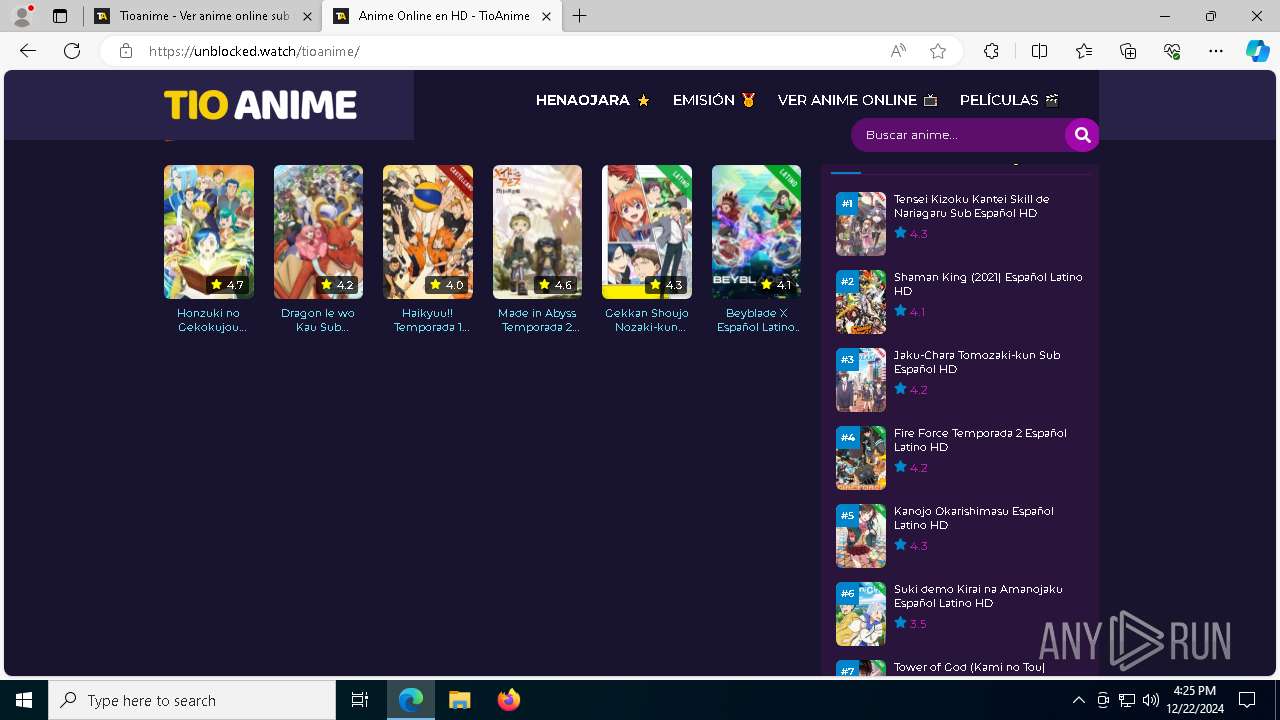This screenshot has width=1280, height=720.
Task: Click #2 Shaman King thumbnail
Action: (861, 302)
